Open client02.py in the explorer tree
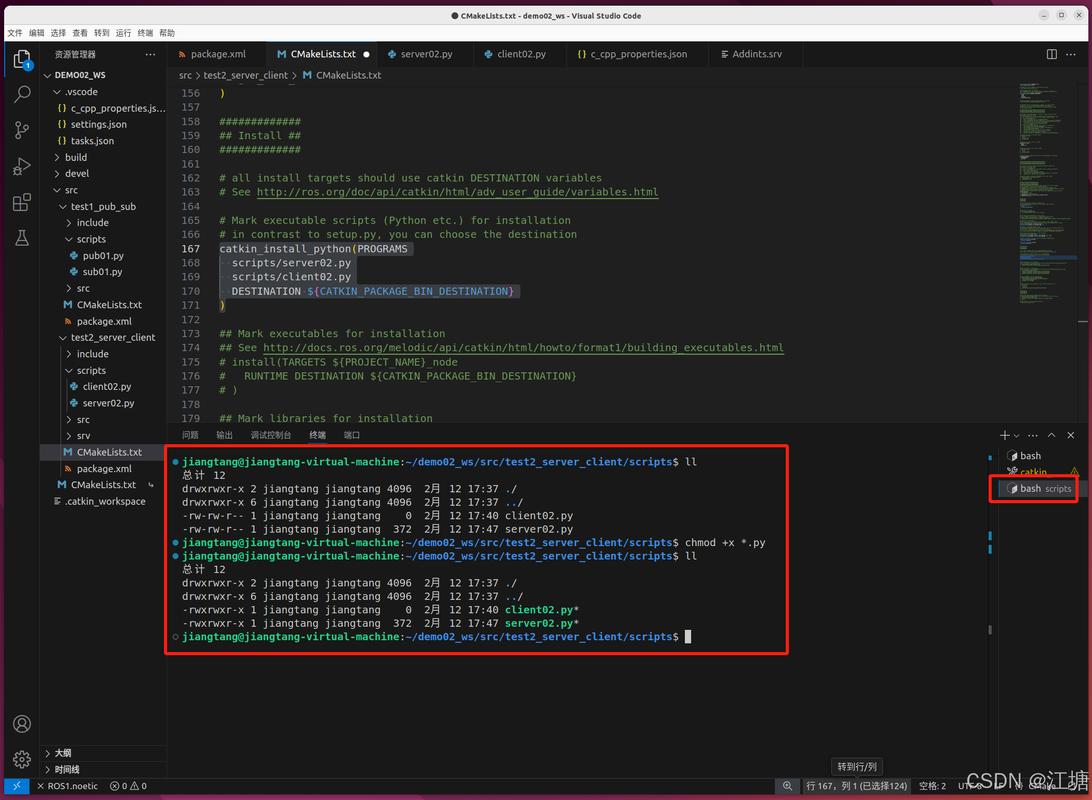This screenshot has height=800, width=1092. [103, 386]
